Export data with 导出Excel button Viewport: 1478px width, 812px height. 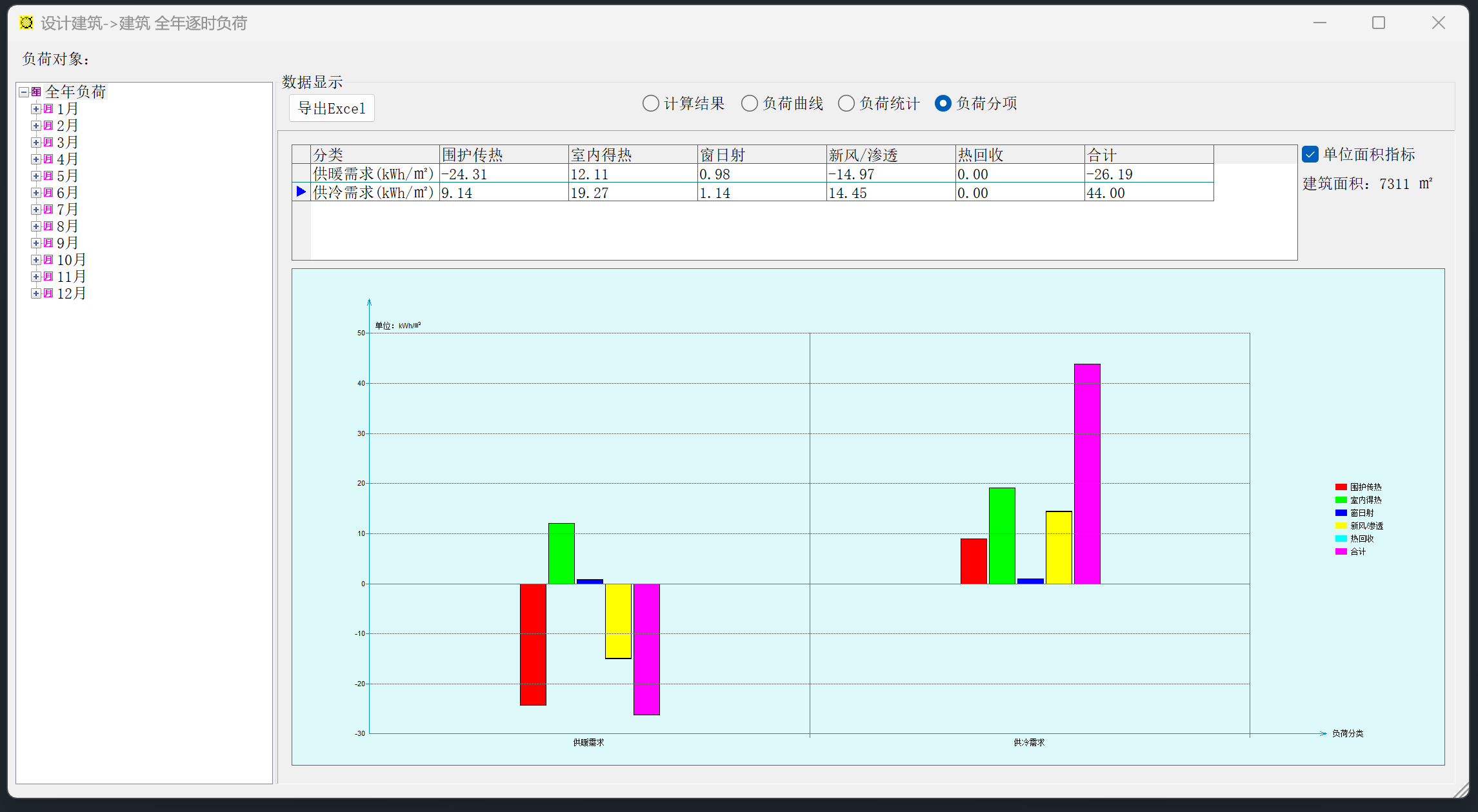coord(332,108)
